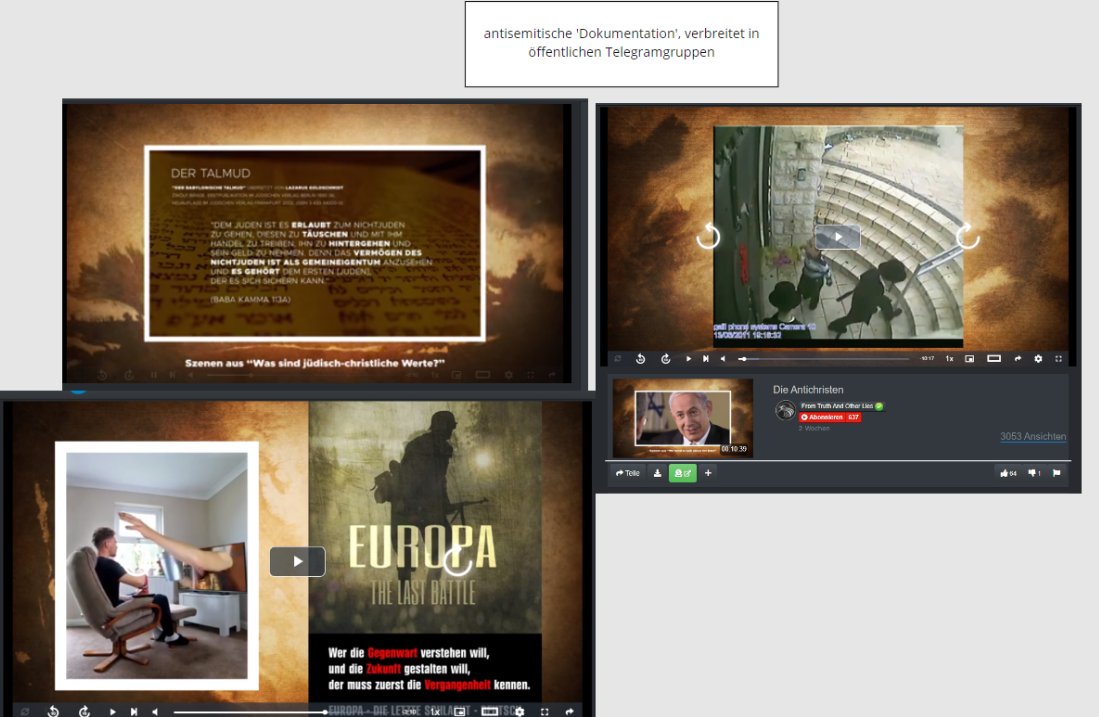Viewport: 1099px width, 717px height.
Task: Rewind 10 seconds in Die Antichristen player
Action: click(x=640, y=359)
